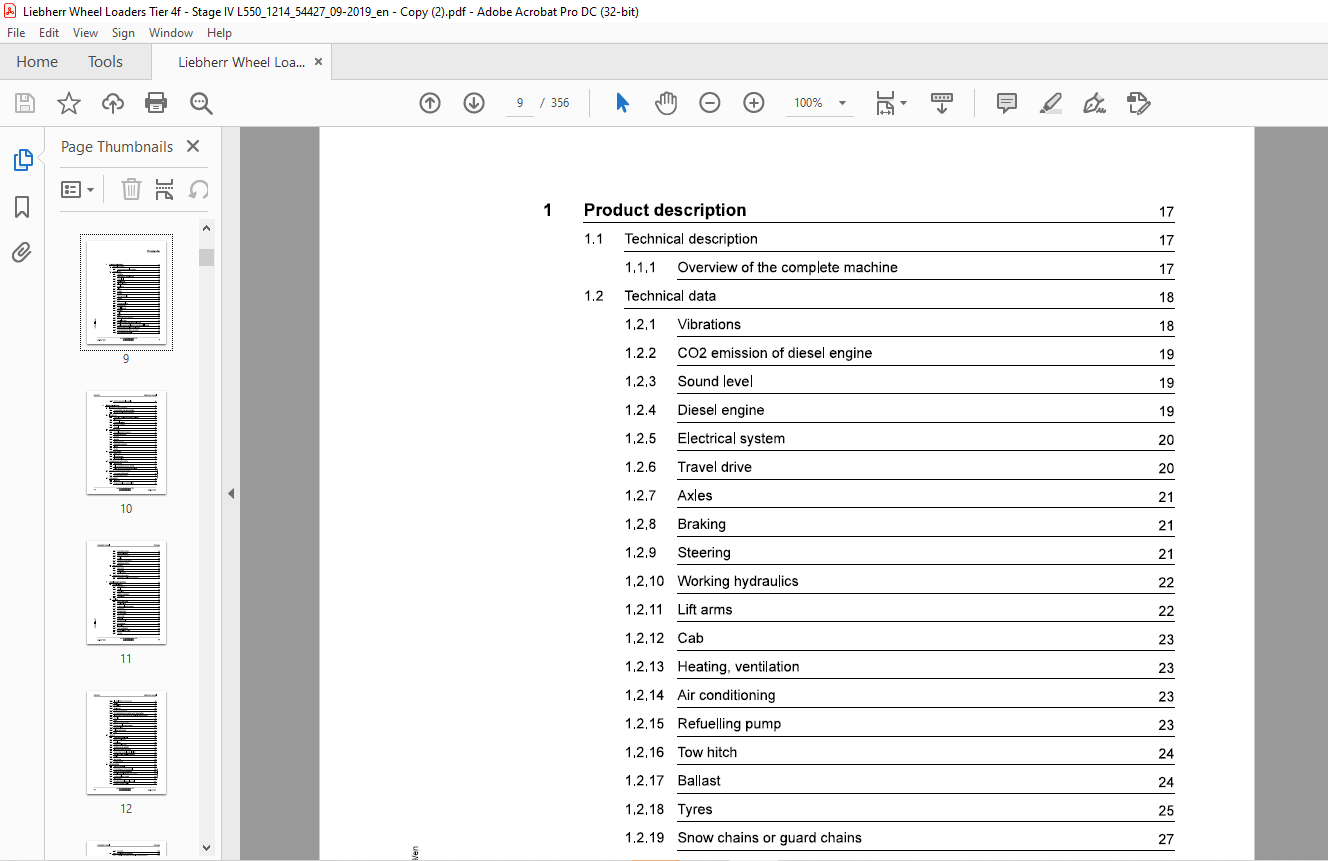Bookmark this file with the star icon

69,103
